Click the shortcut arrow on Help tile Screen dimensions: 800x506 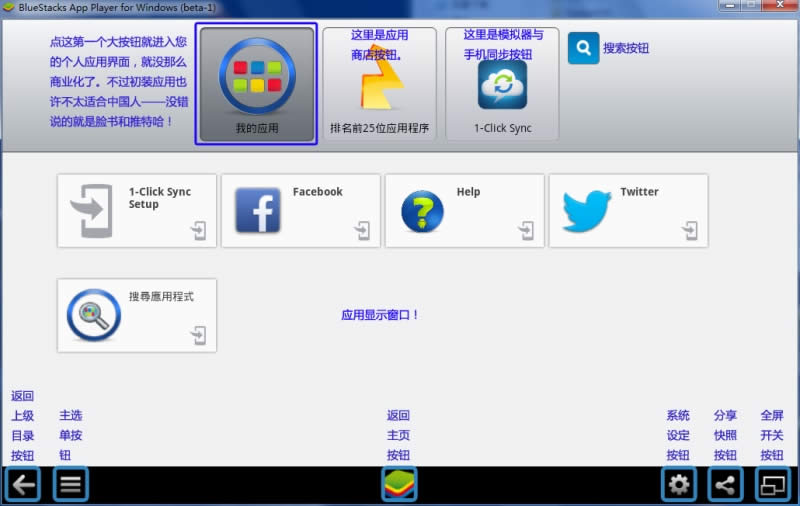pos(526,231)
